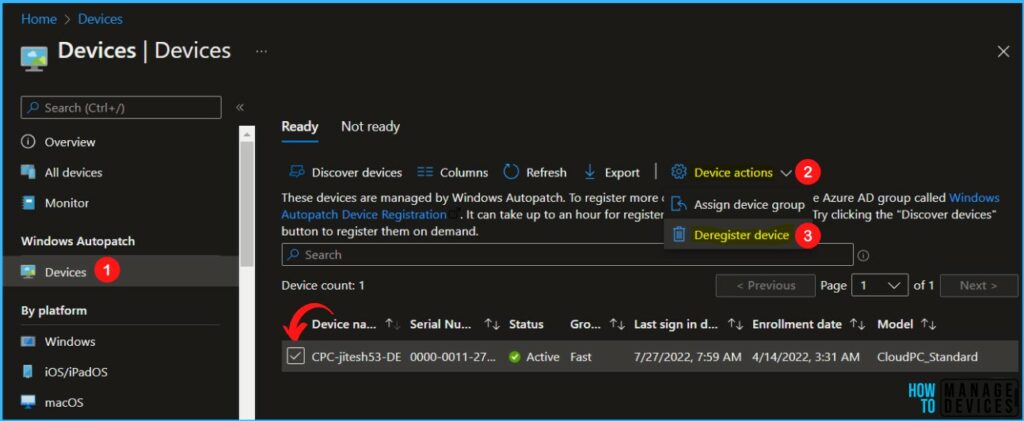Sort by Enrollment date column arrows

click(x=858, y=324)
